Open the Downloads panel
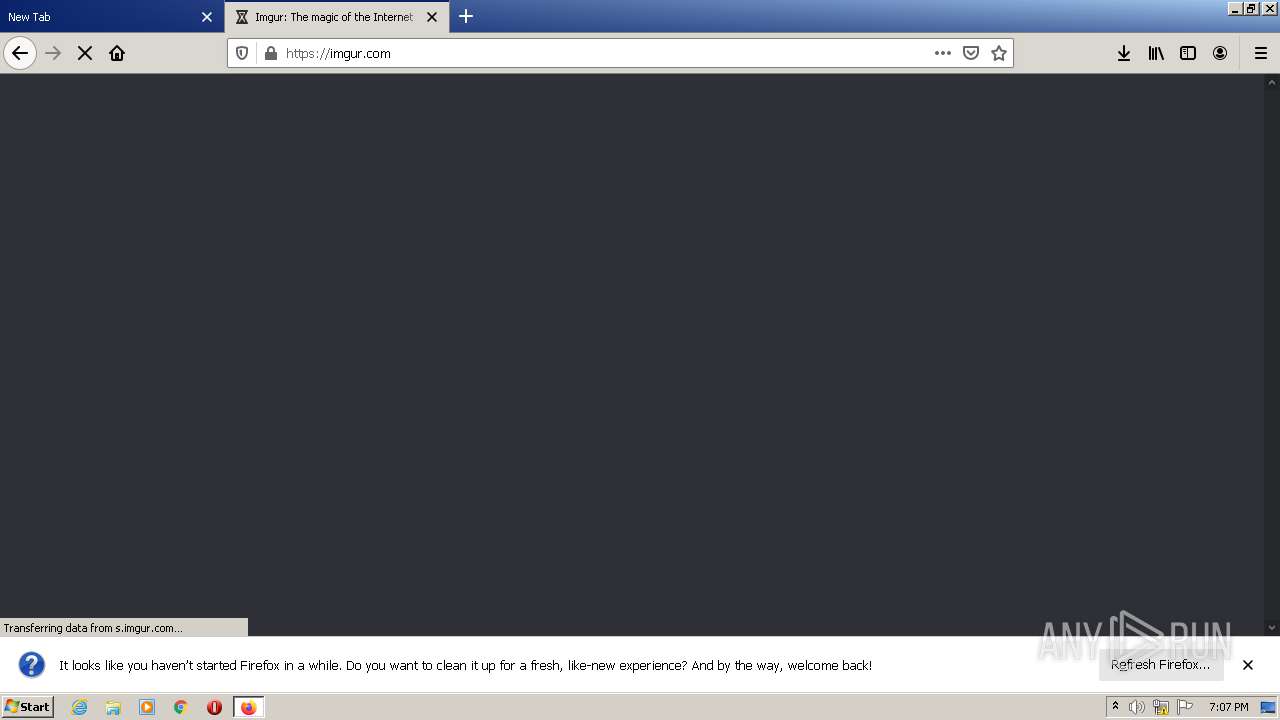The image size is (1280, 720). (1124, 53)
